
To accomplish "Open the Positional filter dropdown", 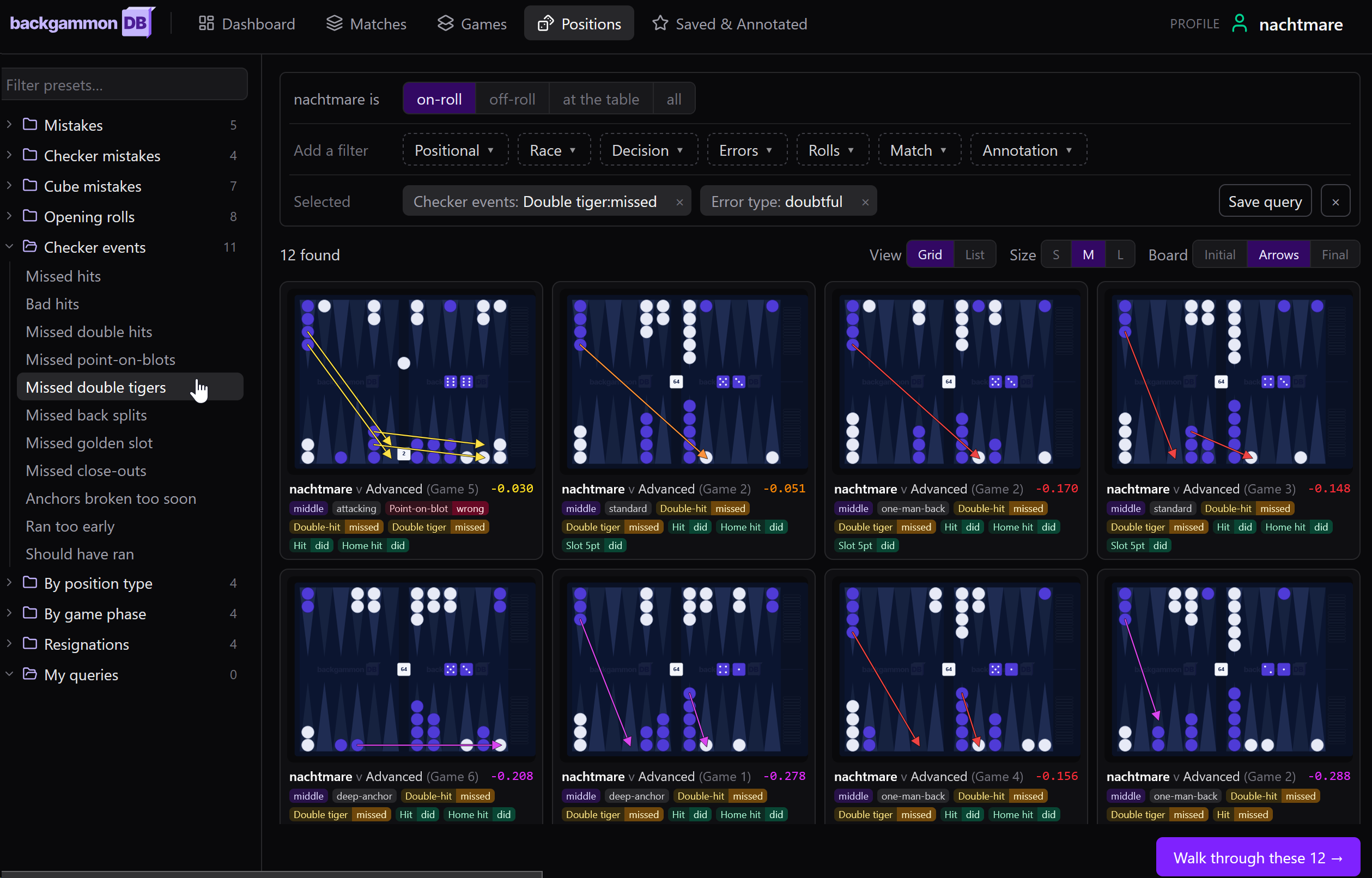I will [x=455, y=150].
